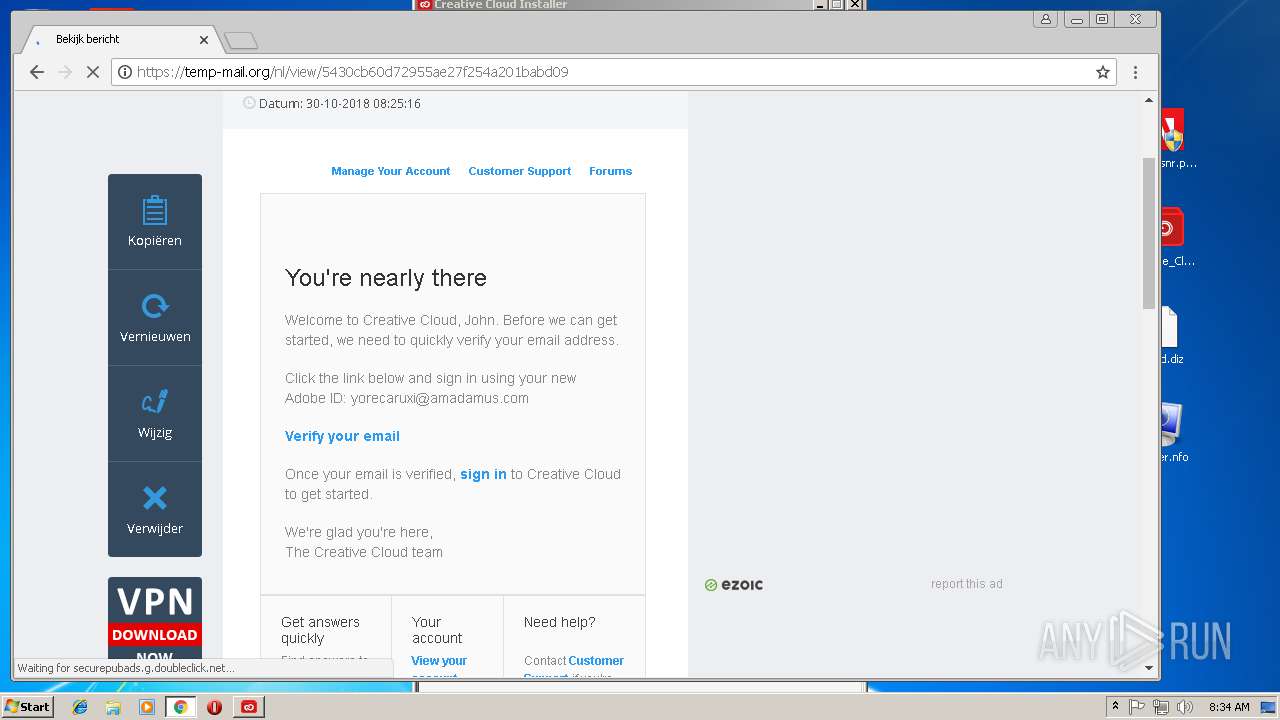Open the Forums link

[610, 171]
